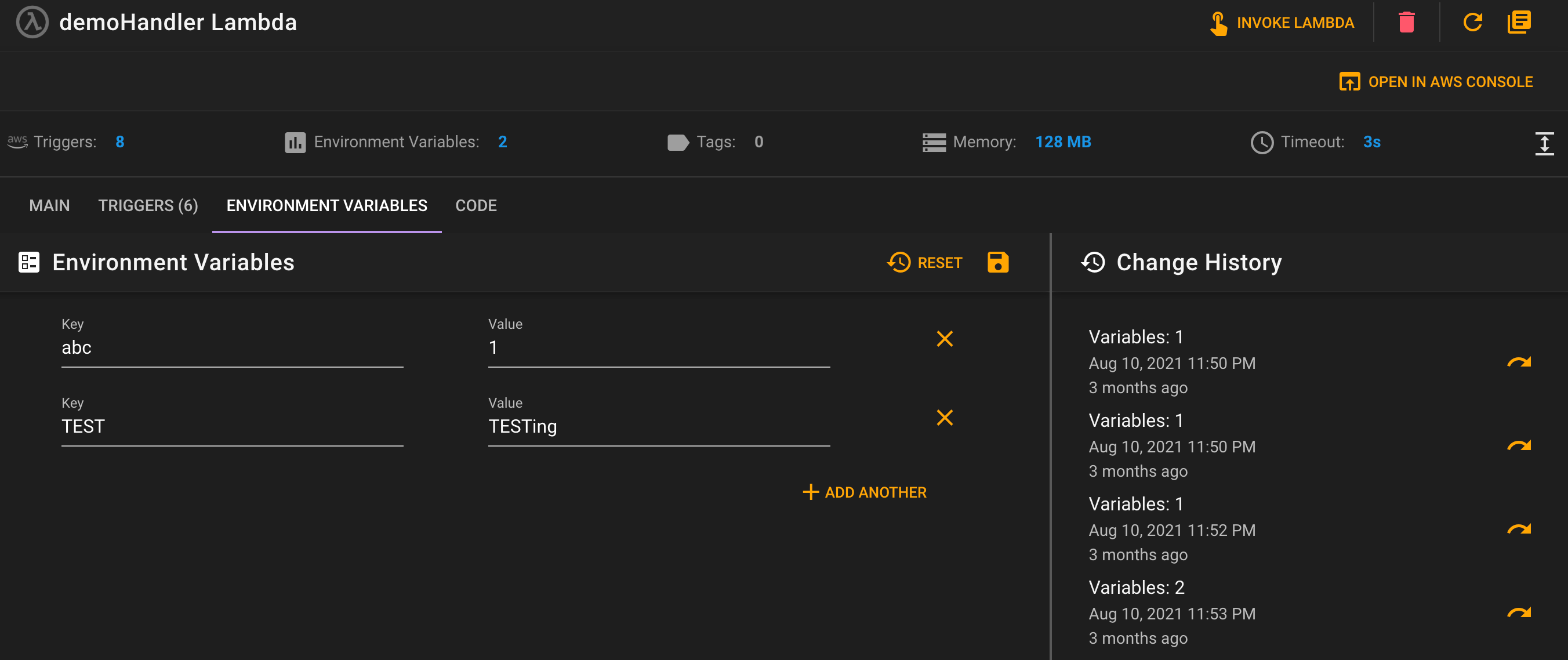This screenshot has height=660, width=1568.
Task: Click the Environment Variables panel icon
Action: point(28,263)
